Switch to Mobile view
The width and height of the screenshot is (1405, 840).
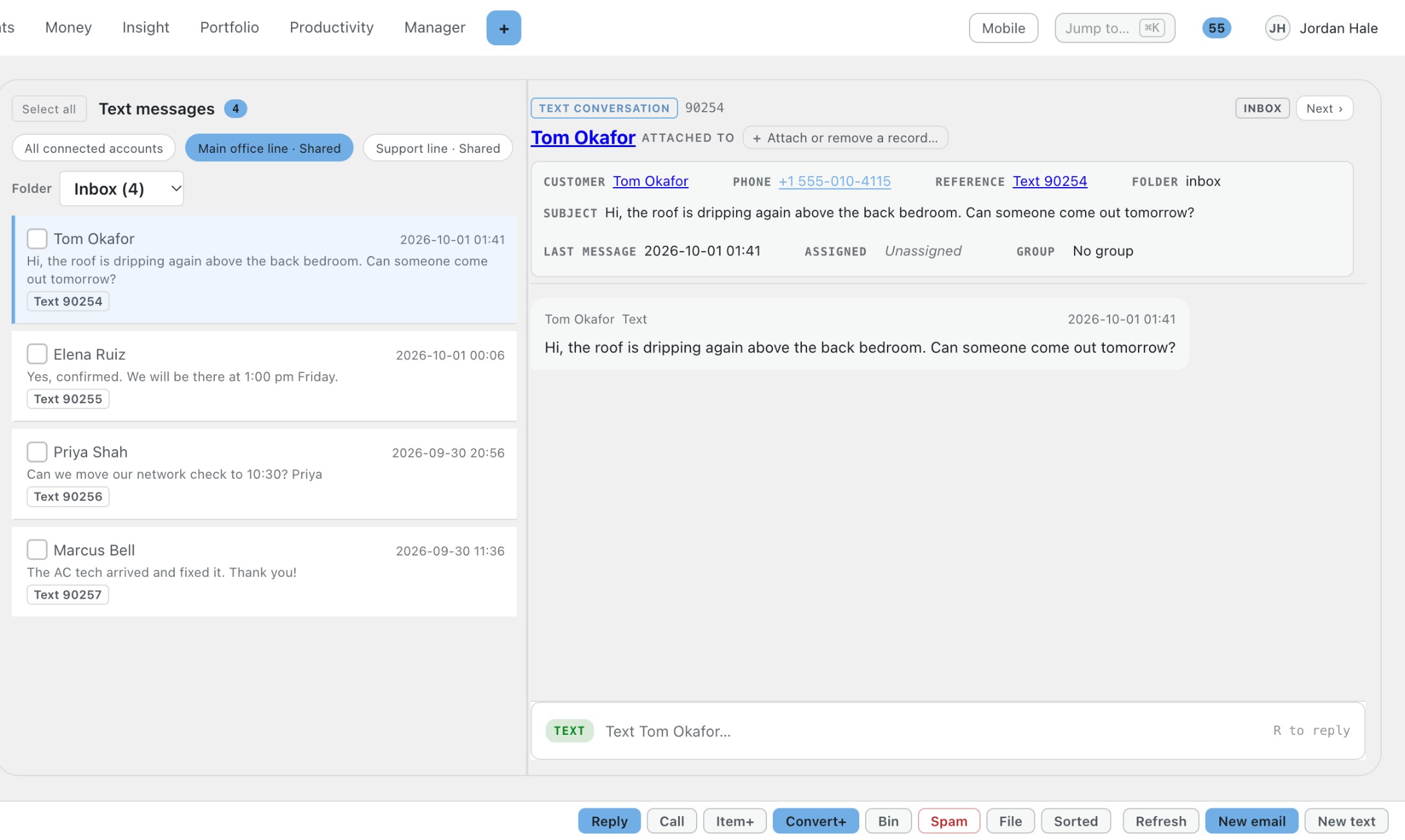pos(1003,28)
